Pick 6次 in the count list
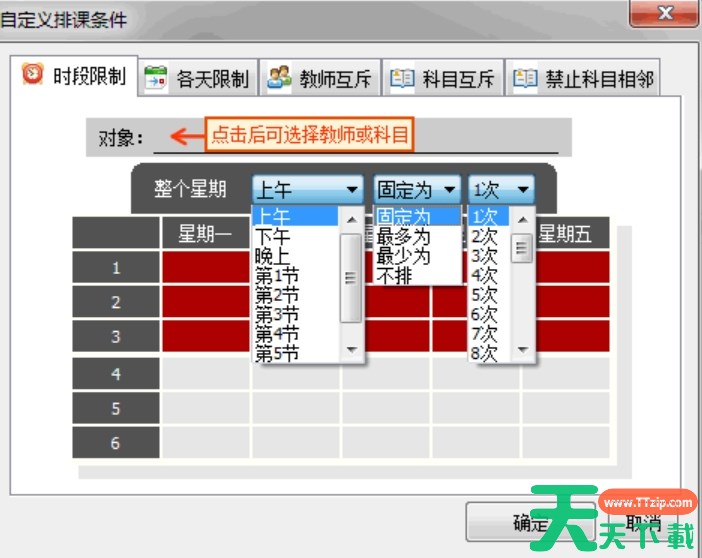702x558 pixels. point(489,315)
